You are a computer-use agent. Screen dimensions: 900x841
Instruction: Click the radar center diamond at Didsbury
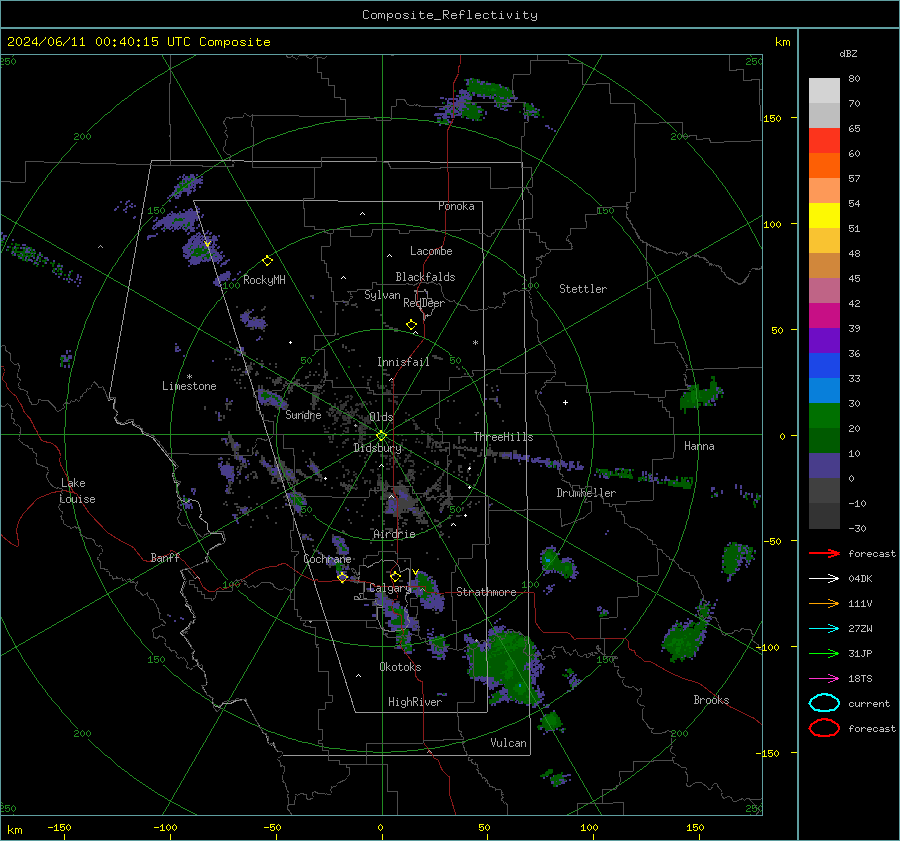coord(381,436)
